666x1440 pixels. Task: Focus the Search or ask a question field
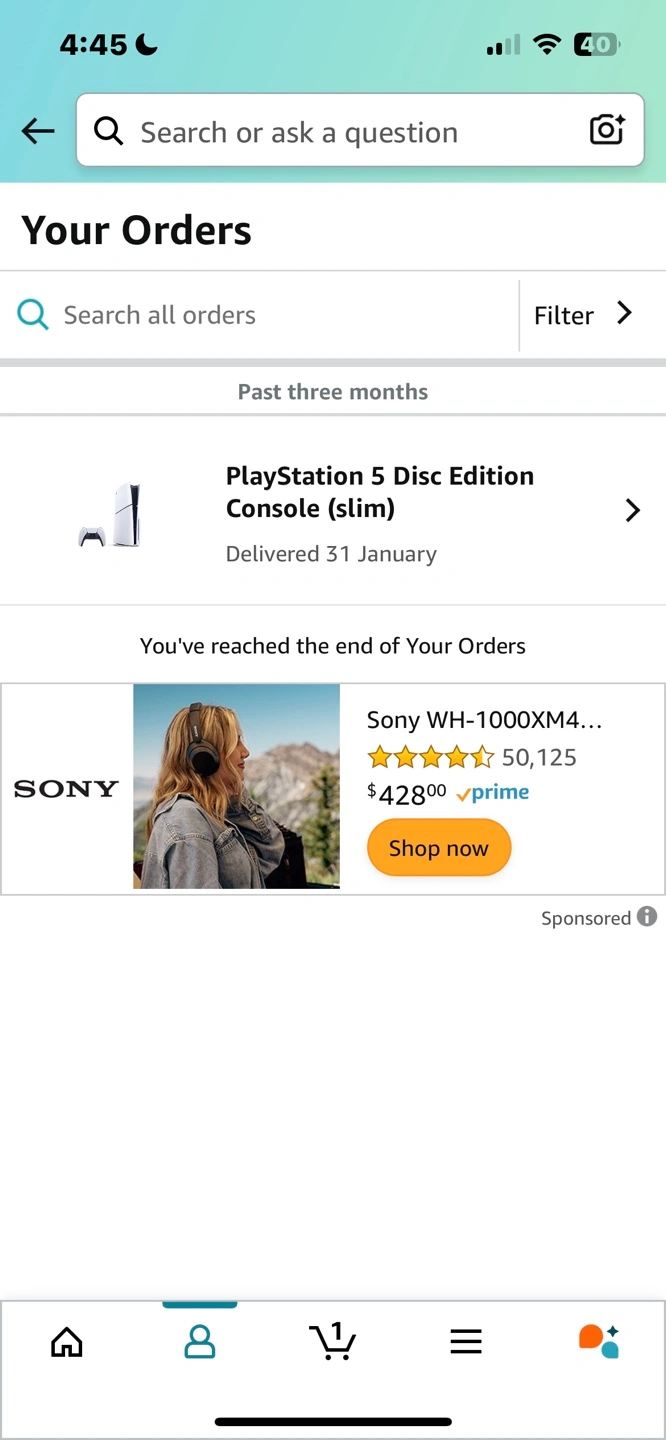pos(350,132)
